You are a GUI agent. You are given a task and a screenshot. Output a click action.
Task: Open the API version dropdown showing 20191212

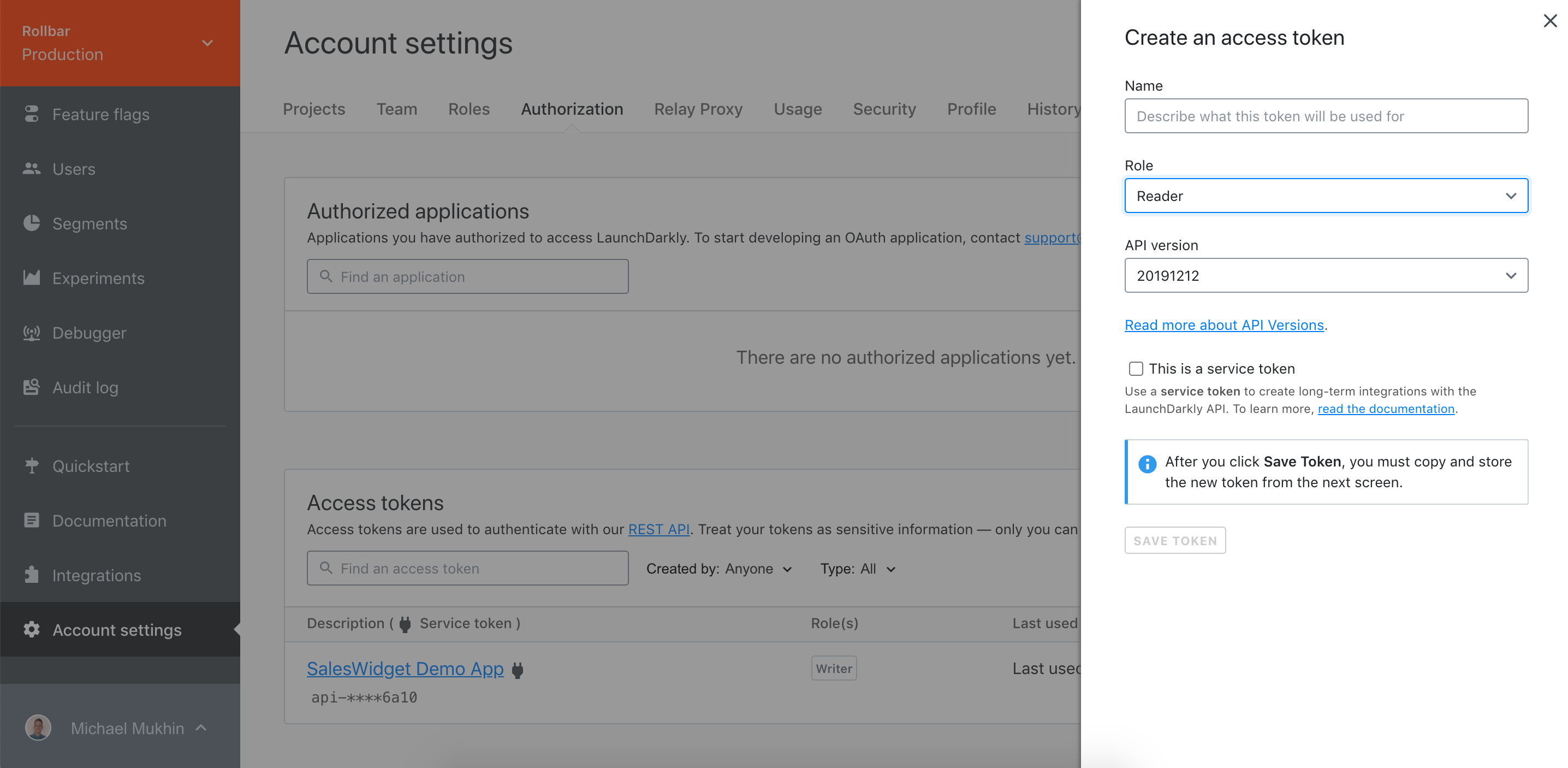click(x=1326, y=275)
